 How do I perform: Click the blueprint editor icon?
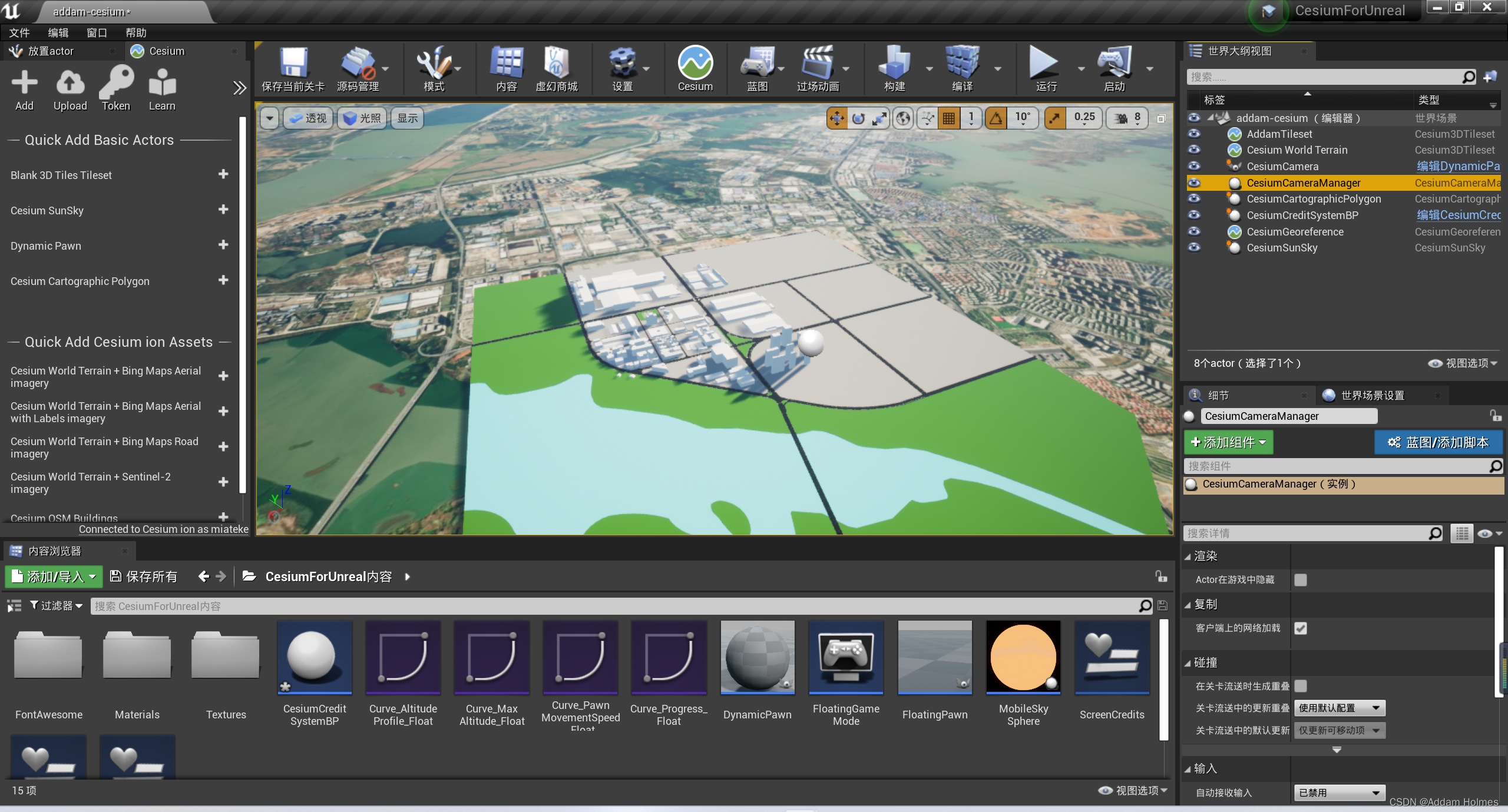tap(756, 75)
